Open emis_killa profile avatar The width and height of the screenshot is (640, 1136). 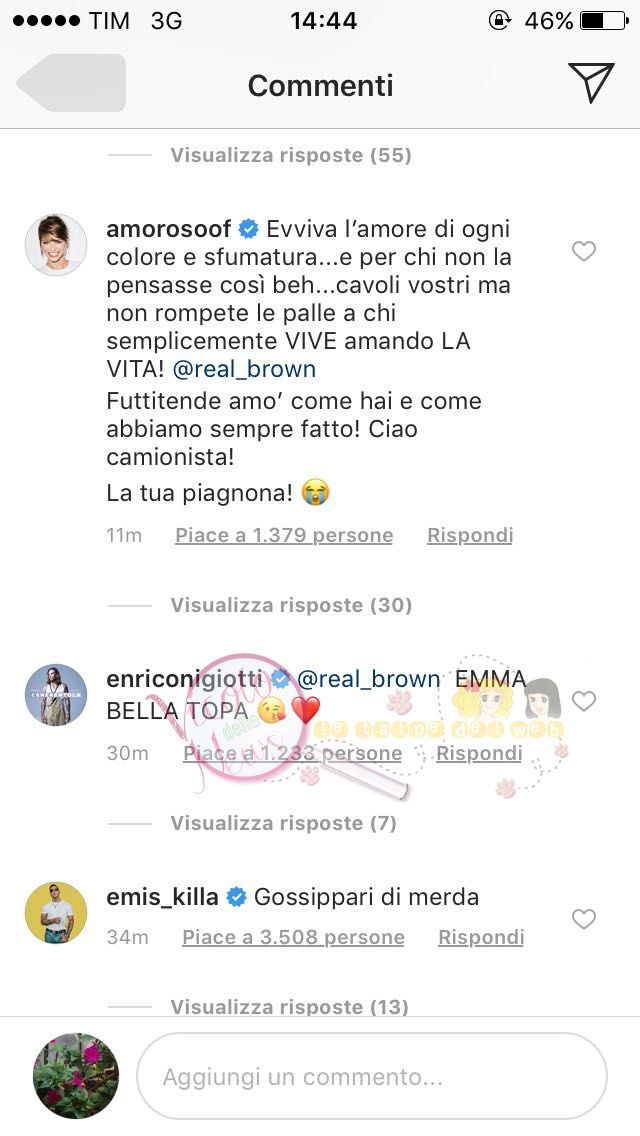click(56, 913)
